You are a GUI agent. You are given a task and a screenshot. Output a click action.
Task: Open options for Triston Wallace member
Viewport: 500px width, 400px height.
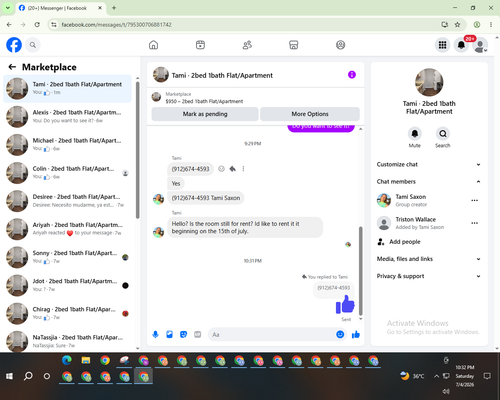(475, 223)
